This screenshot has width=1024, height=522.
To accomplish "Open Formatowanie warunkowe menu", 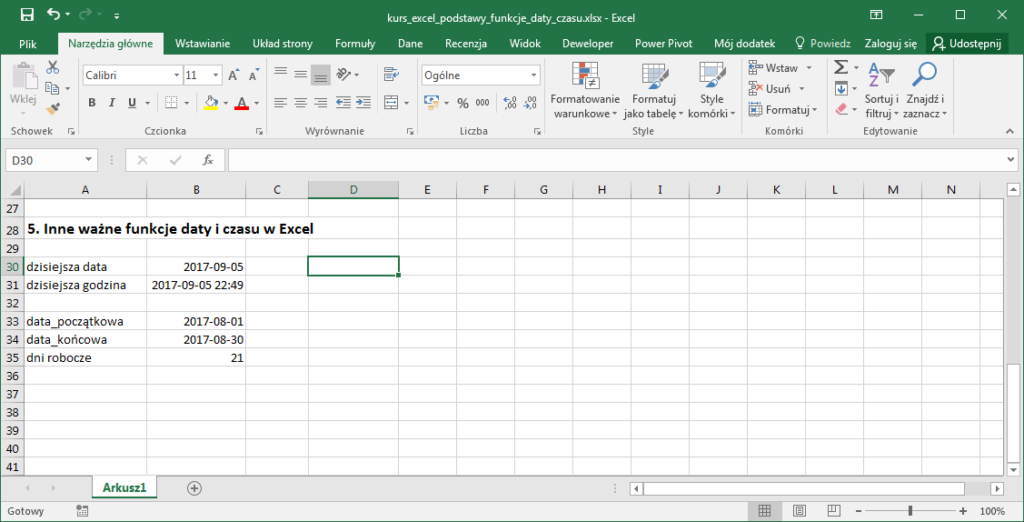I will pyautogui.click(x=584, y=91).
